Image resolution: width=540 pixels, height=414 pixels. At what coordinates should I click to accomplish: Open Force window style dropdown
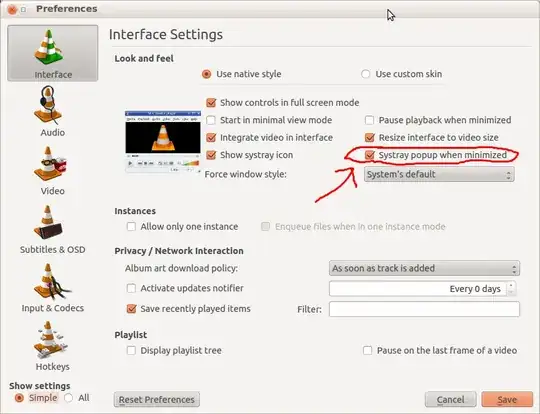[439, 174]
